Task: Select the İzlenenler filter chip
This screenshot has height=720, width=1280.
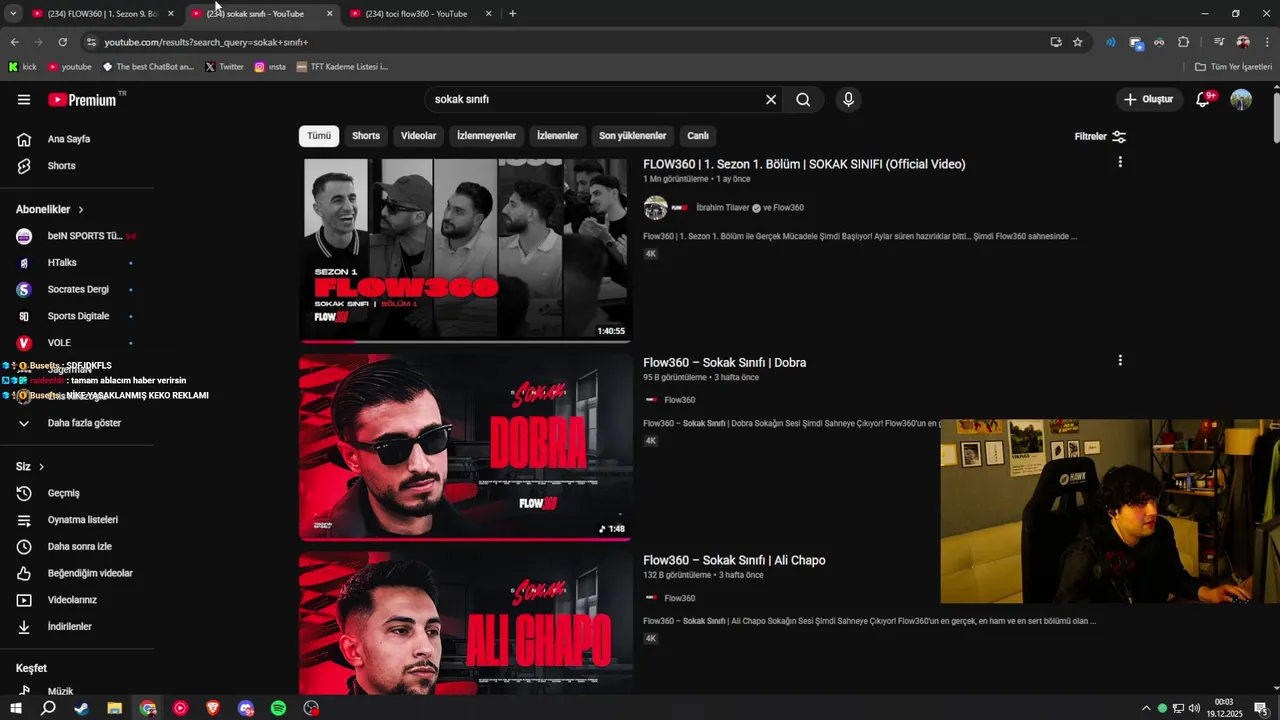Action: pos(558,136)
